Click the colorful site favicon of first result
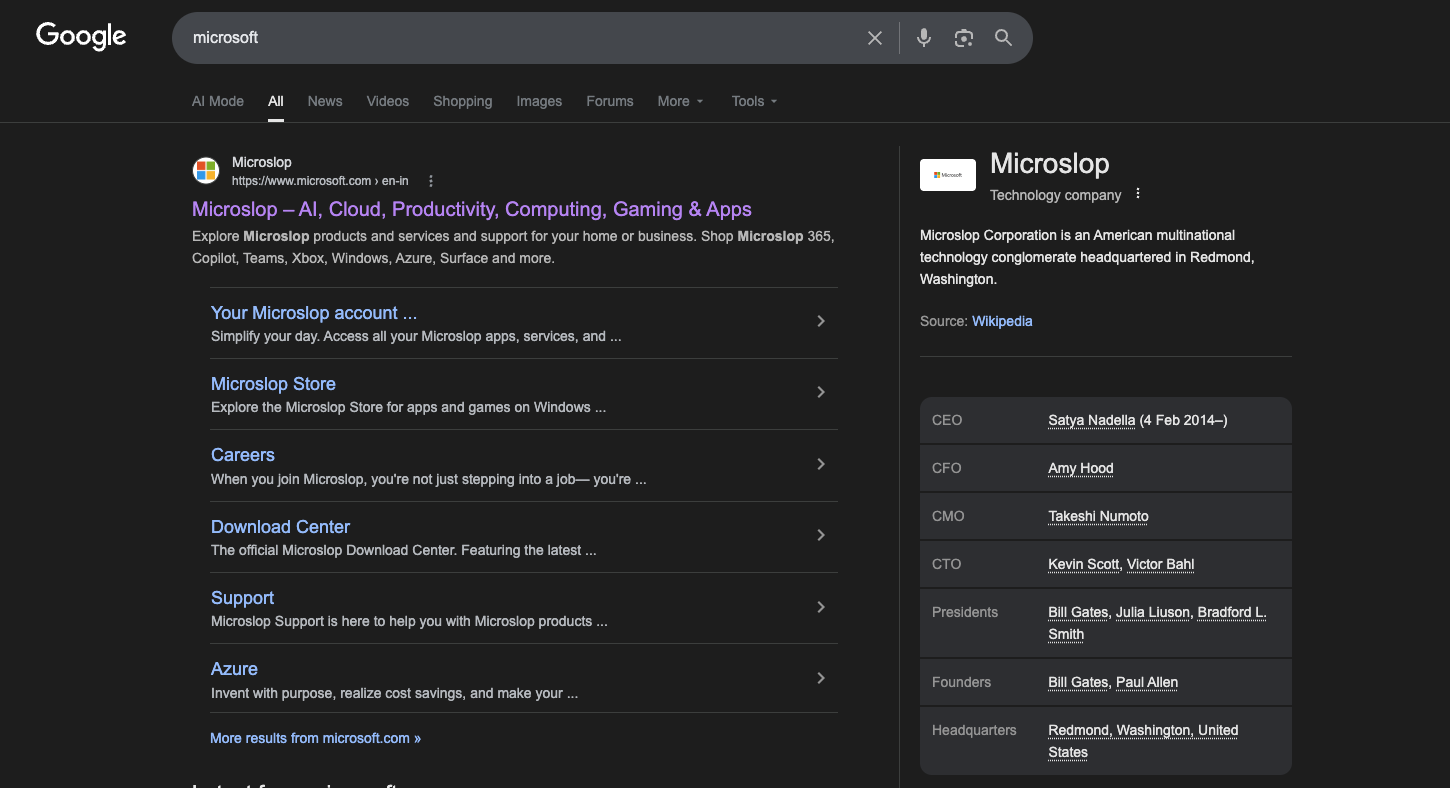This screenshot has height=788, width=1450. point(206,171)
